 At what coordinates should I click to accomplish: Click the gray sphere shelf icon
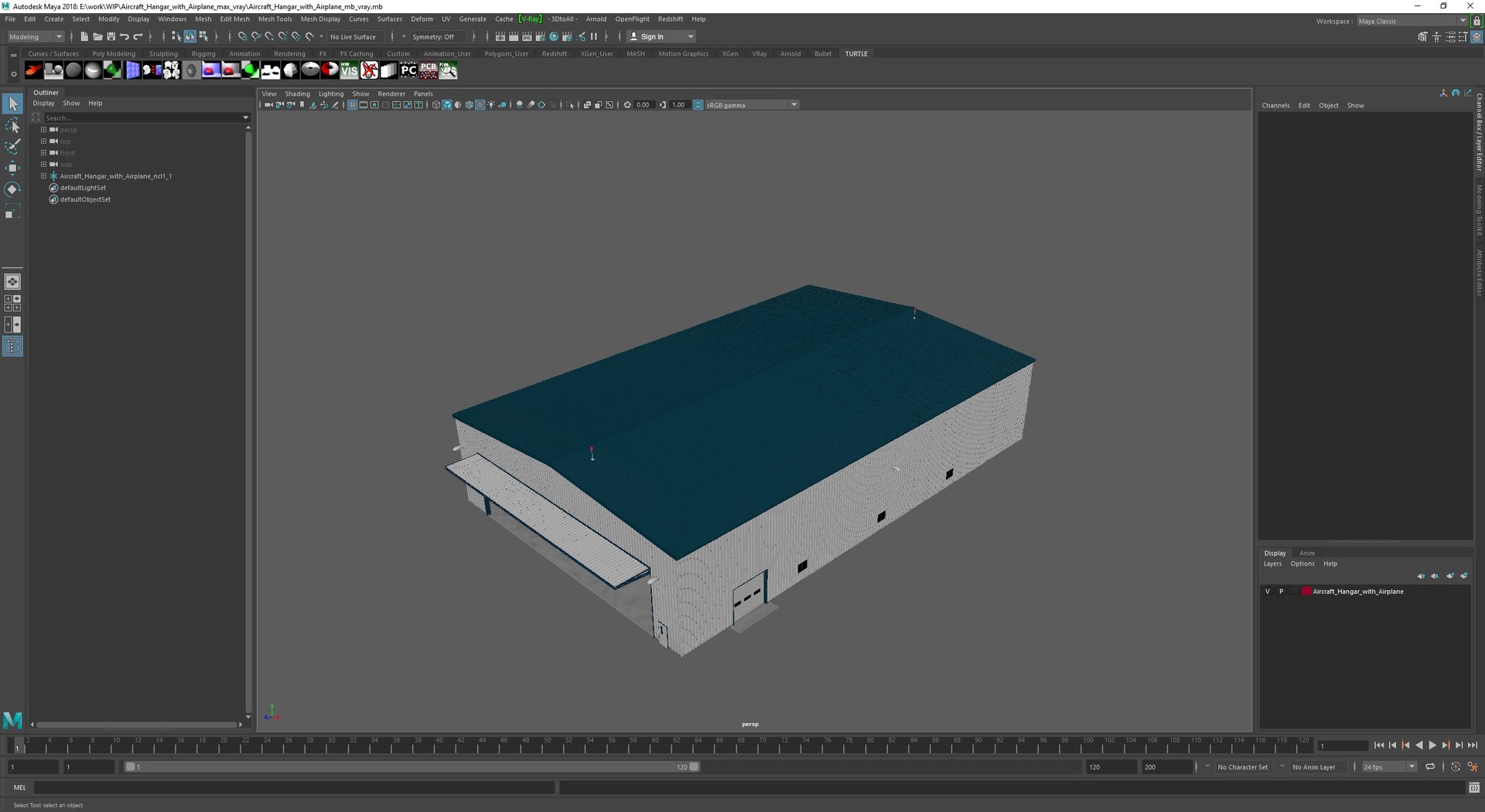point(73,70)
